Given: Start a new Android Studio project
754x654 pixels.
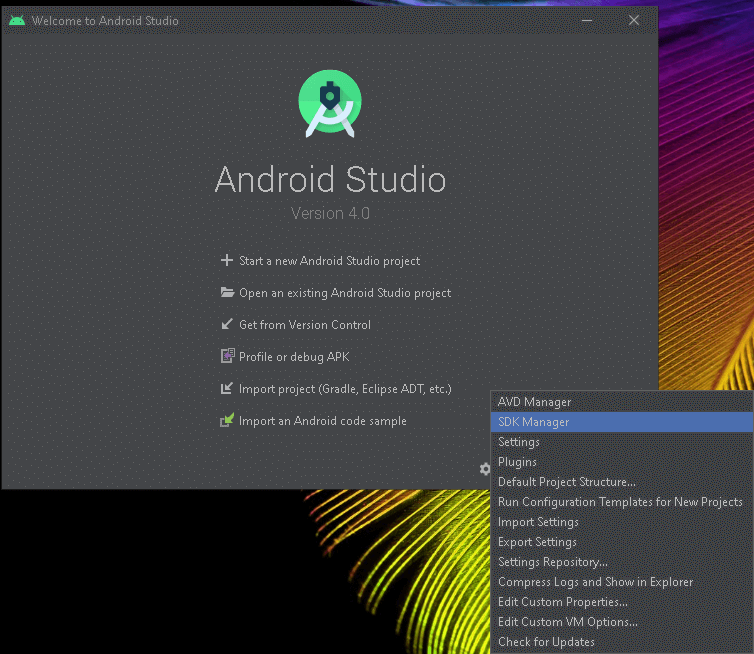Looking at the screenshot, I should click(x=329, y=261).
